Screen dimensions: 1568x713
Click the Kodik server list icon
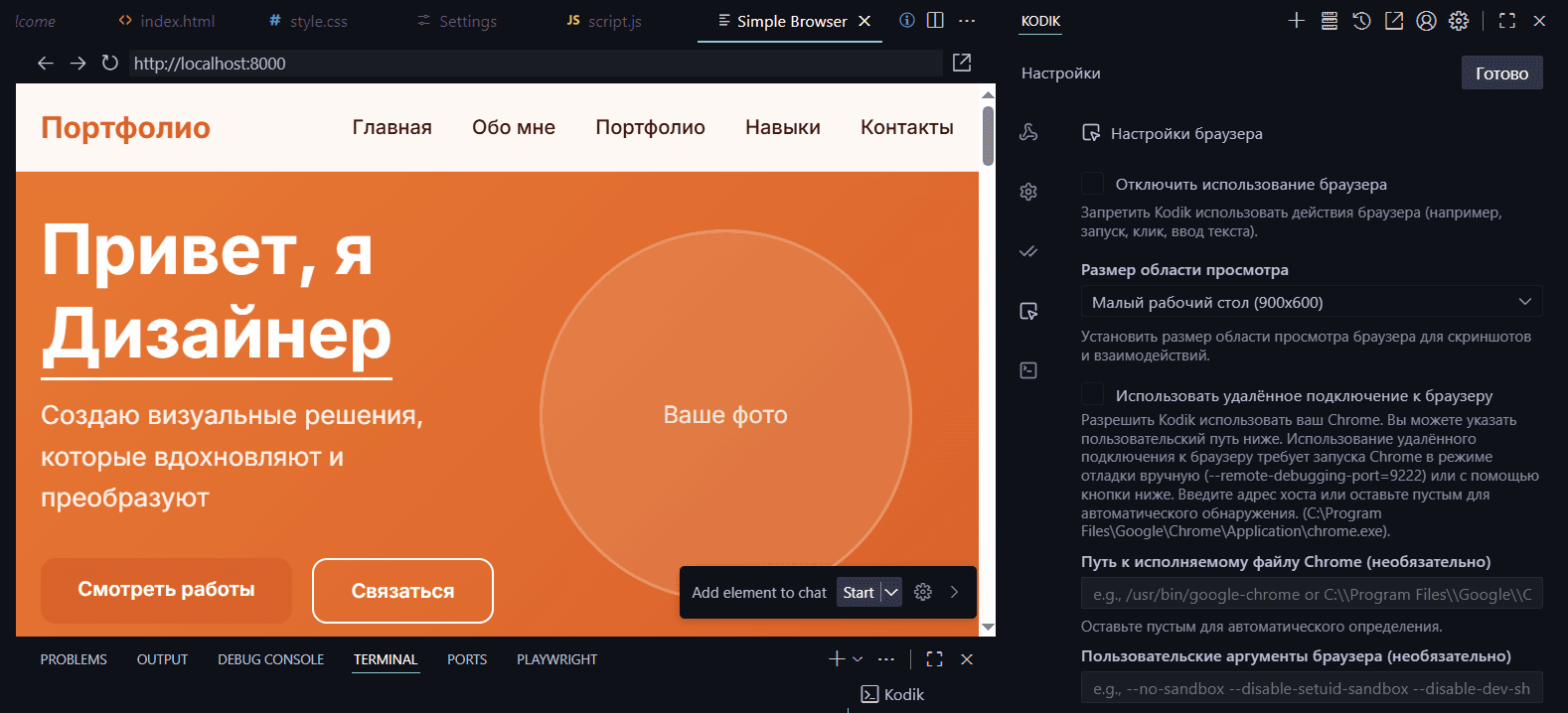1329,21
